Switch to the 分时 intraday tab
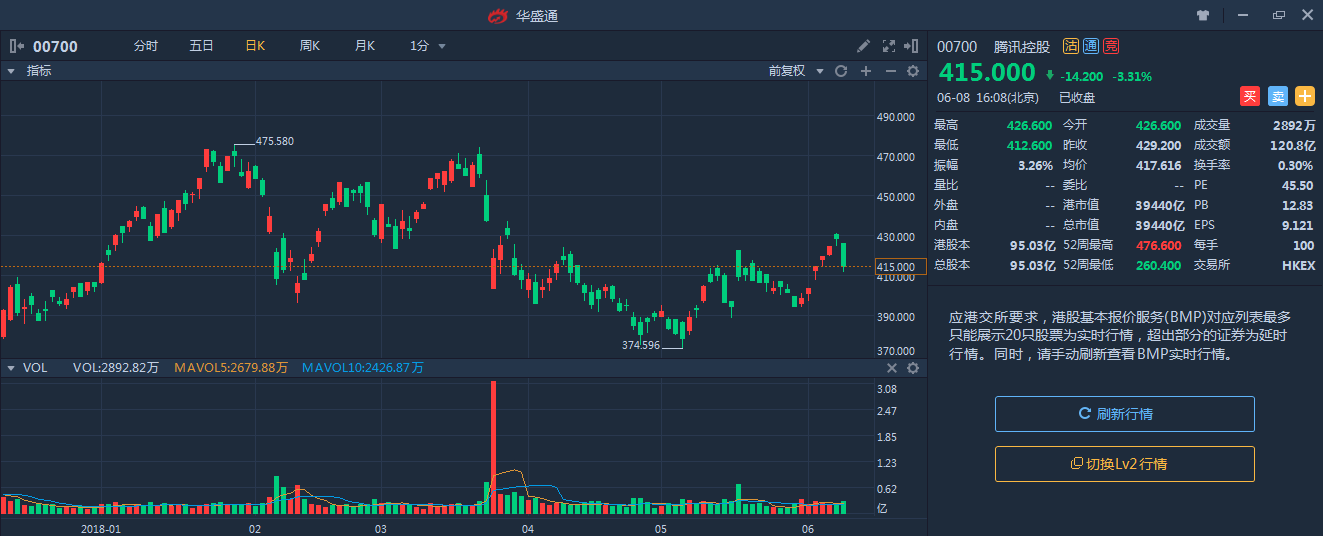 tap(145, 46)
